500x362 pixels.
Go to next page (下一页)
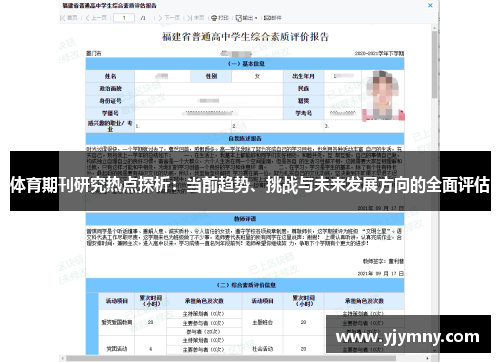click(x=169, y=18)
